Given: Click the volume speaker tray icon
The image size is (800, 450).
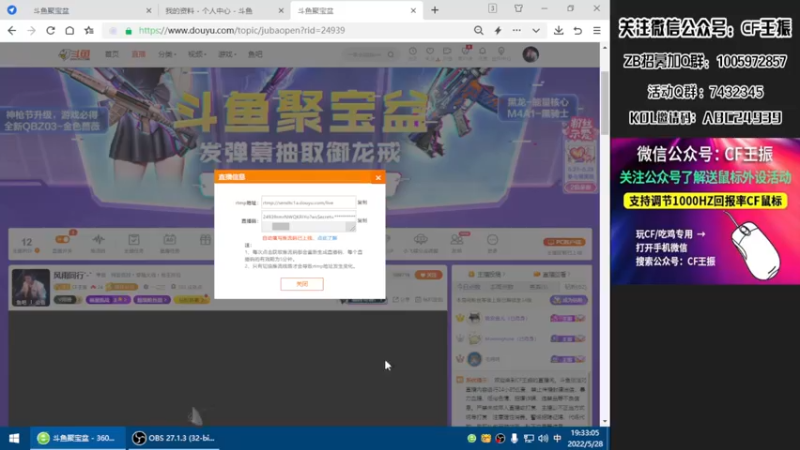Looking at the screenshot, I should [x=543, y=438].
